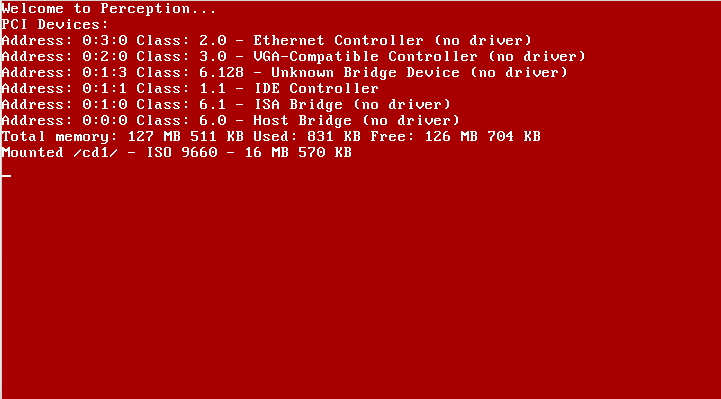Click the 'Mounted /cd1/' text
The image size is (721, 399).
click(60, 153)
